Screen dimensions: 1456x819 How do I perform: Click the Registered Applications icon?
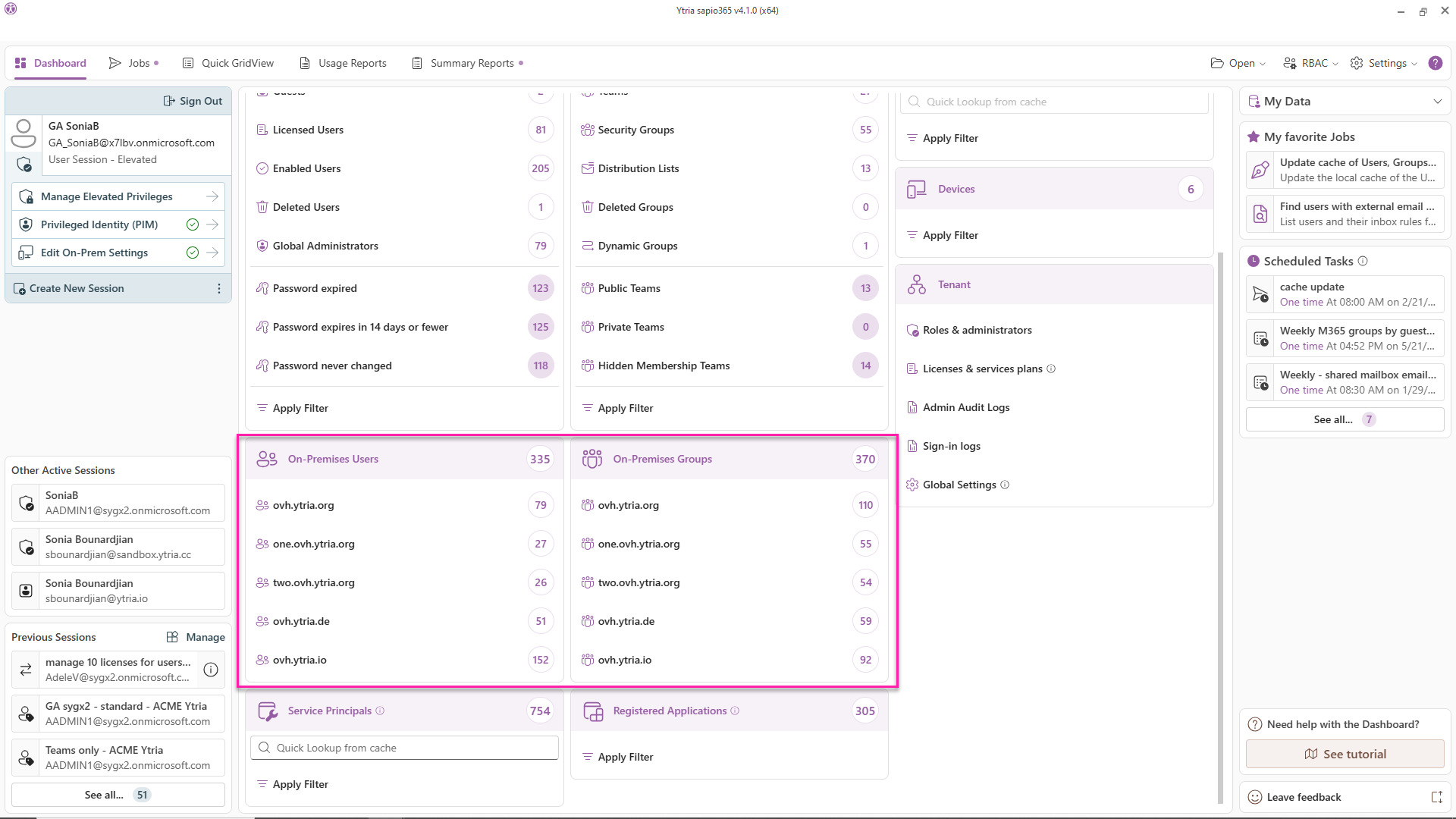coord(592,711)
